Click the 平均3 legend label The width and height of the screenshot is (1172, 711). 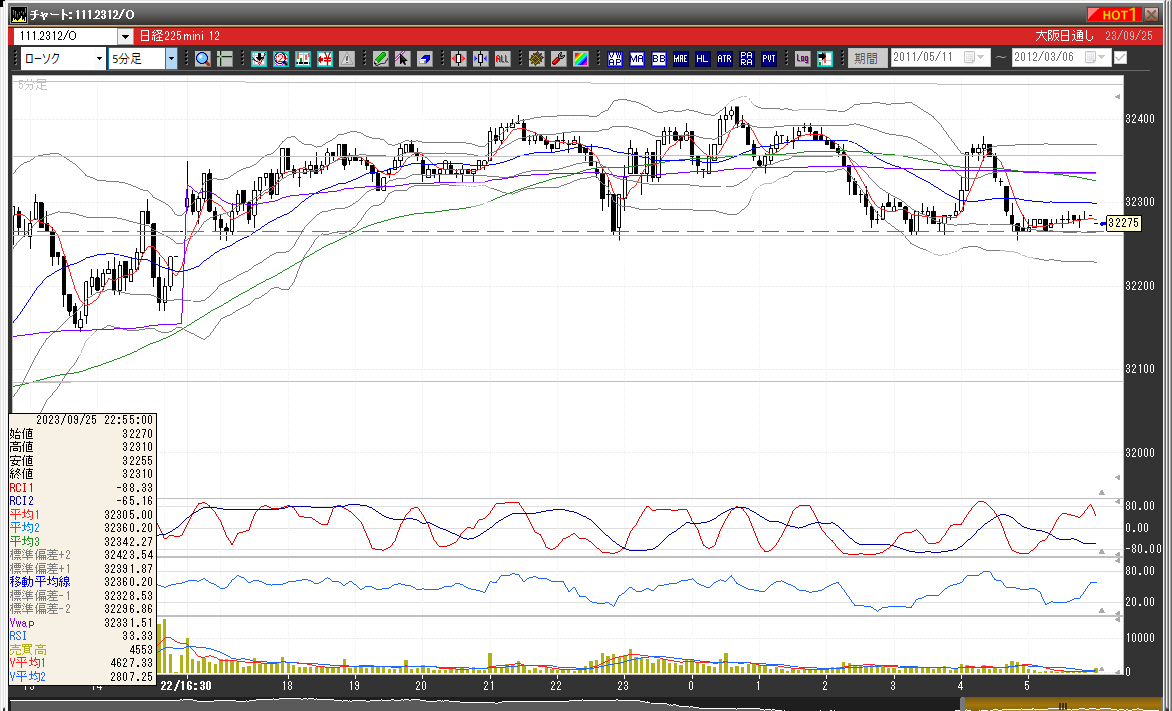pyautogui.click(x=25, y=541)
